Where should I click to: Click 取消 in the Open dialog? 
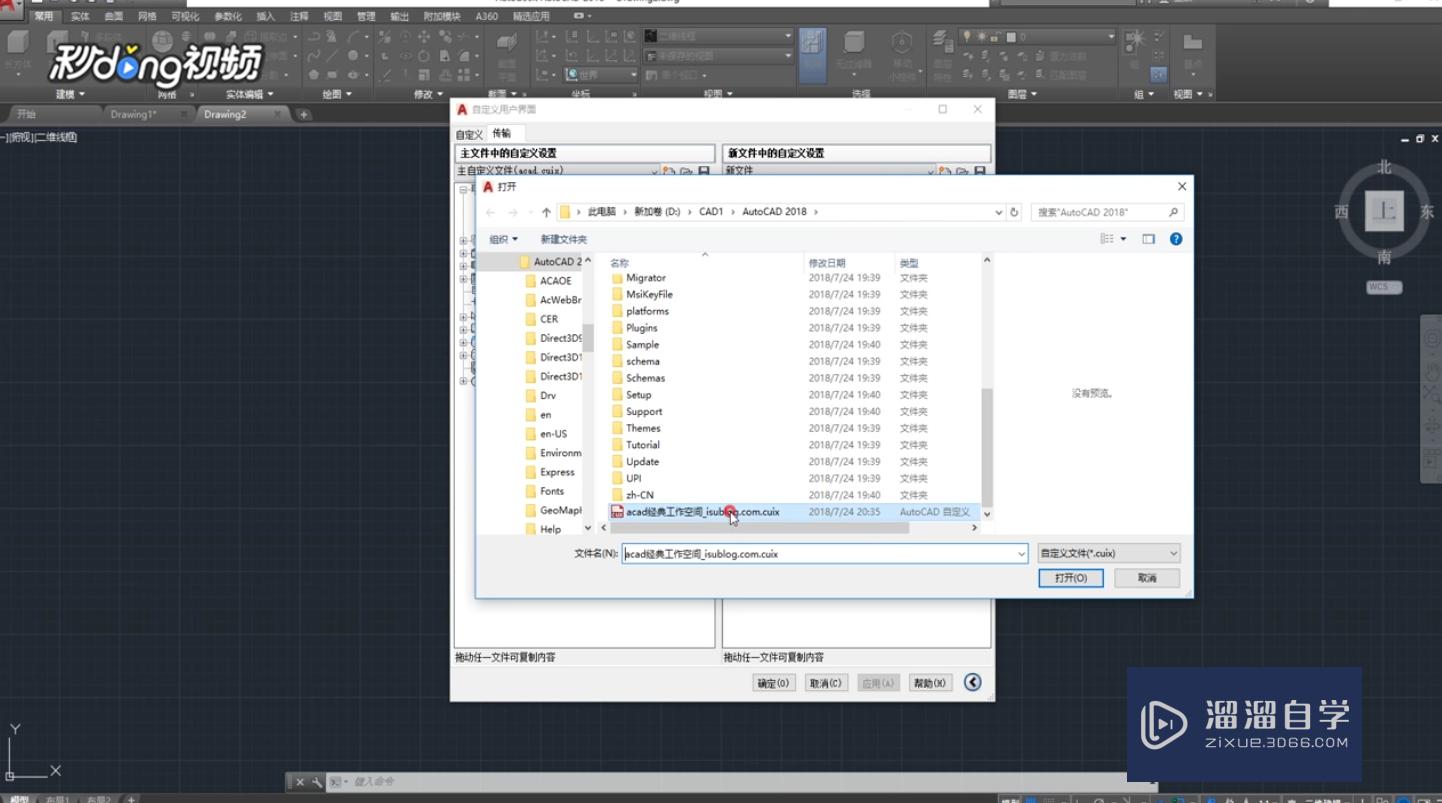click(x=1147, y=578)
